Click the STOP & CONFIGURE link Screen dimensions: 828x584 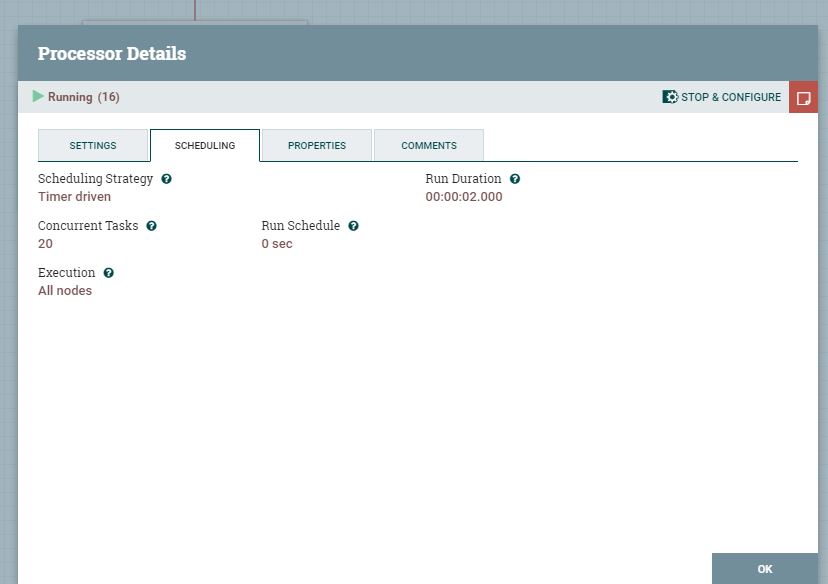click(x=730, y=97)
